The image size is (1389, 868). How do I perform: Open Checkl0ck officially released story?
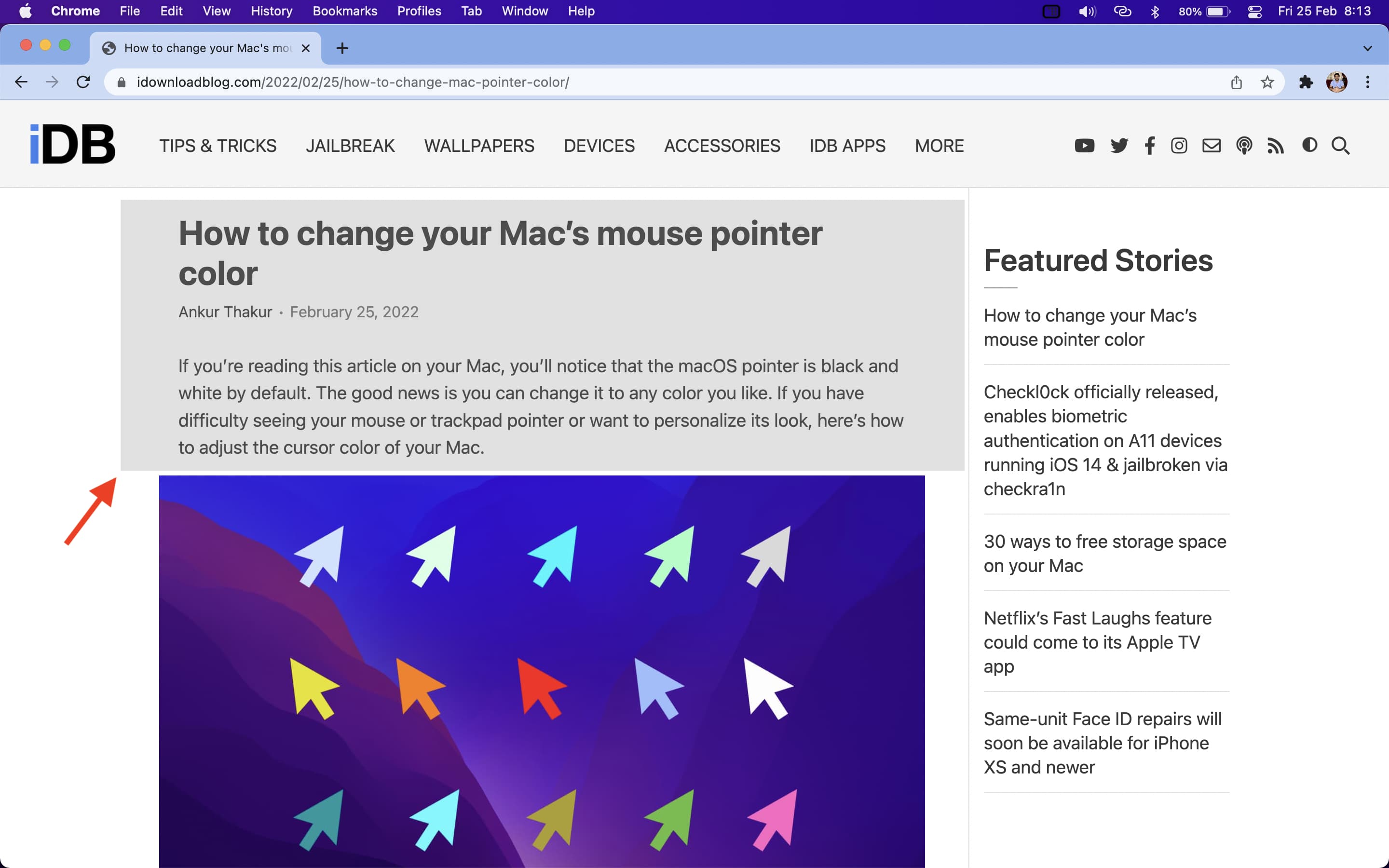coord(1105,440)
